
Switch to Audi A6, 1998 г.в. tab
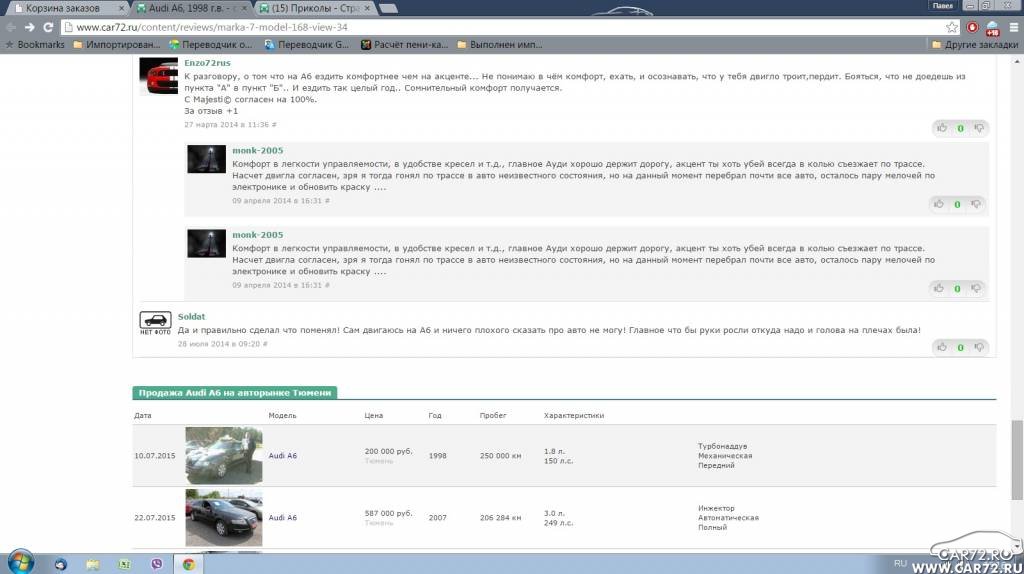pos(189,8)
